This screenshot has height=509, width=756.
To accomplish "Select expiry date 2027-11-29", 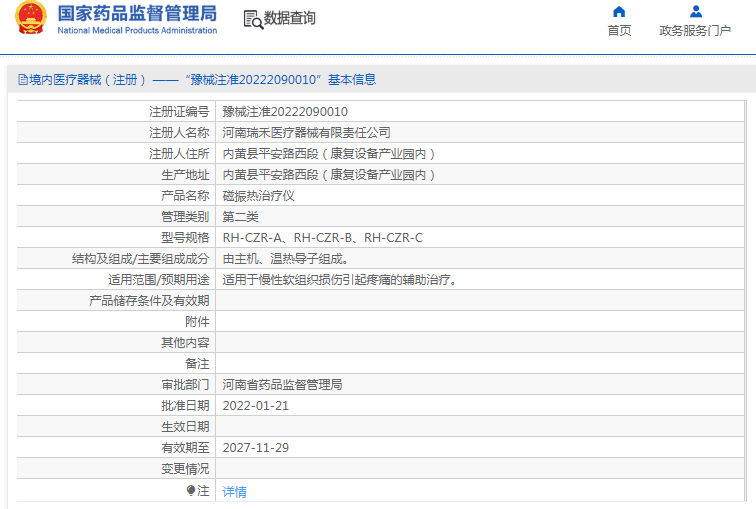I will [x=256, y=448].
